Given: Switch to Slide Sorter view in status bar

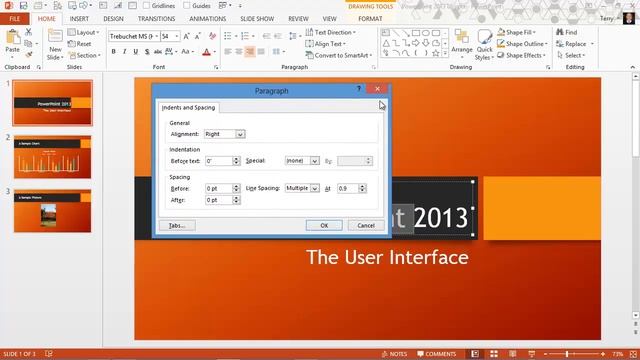Looking at the screenshot, I should 494,354.
